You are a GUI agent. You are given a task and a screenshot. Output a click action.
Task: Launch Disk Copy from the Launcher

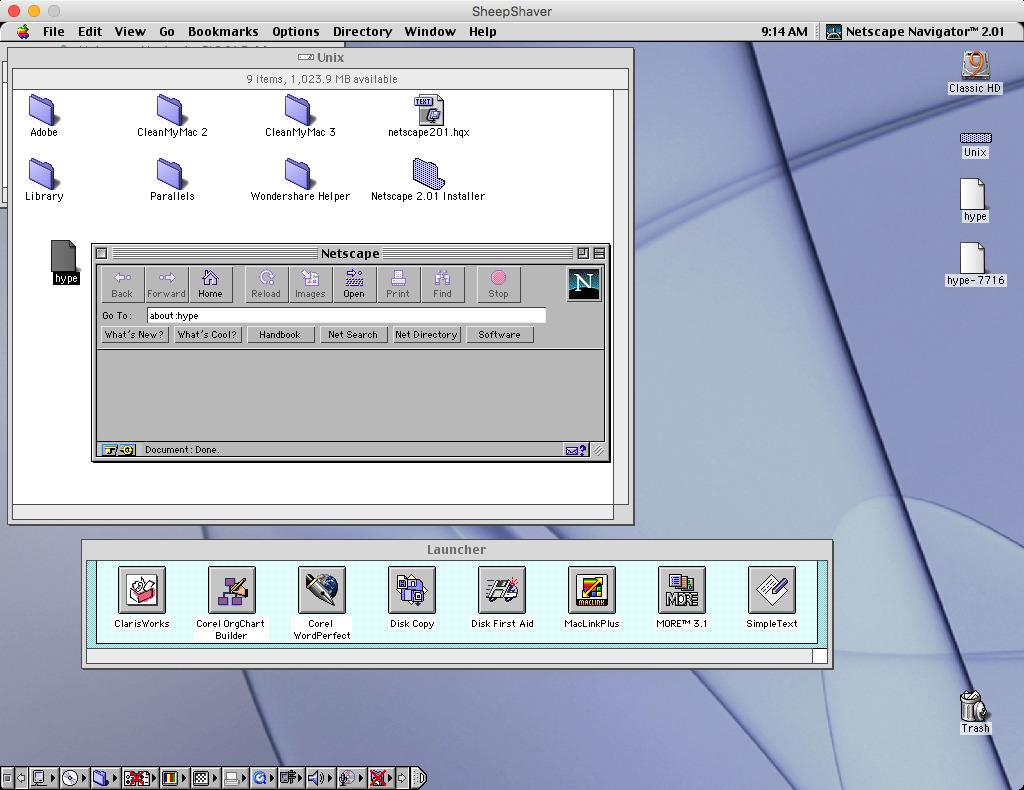point(411,590)
